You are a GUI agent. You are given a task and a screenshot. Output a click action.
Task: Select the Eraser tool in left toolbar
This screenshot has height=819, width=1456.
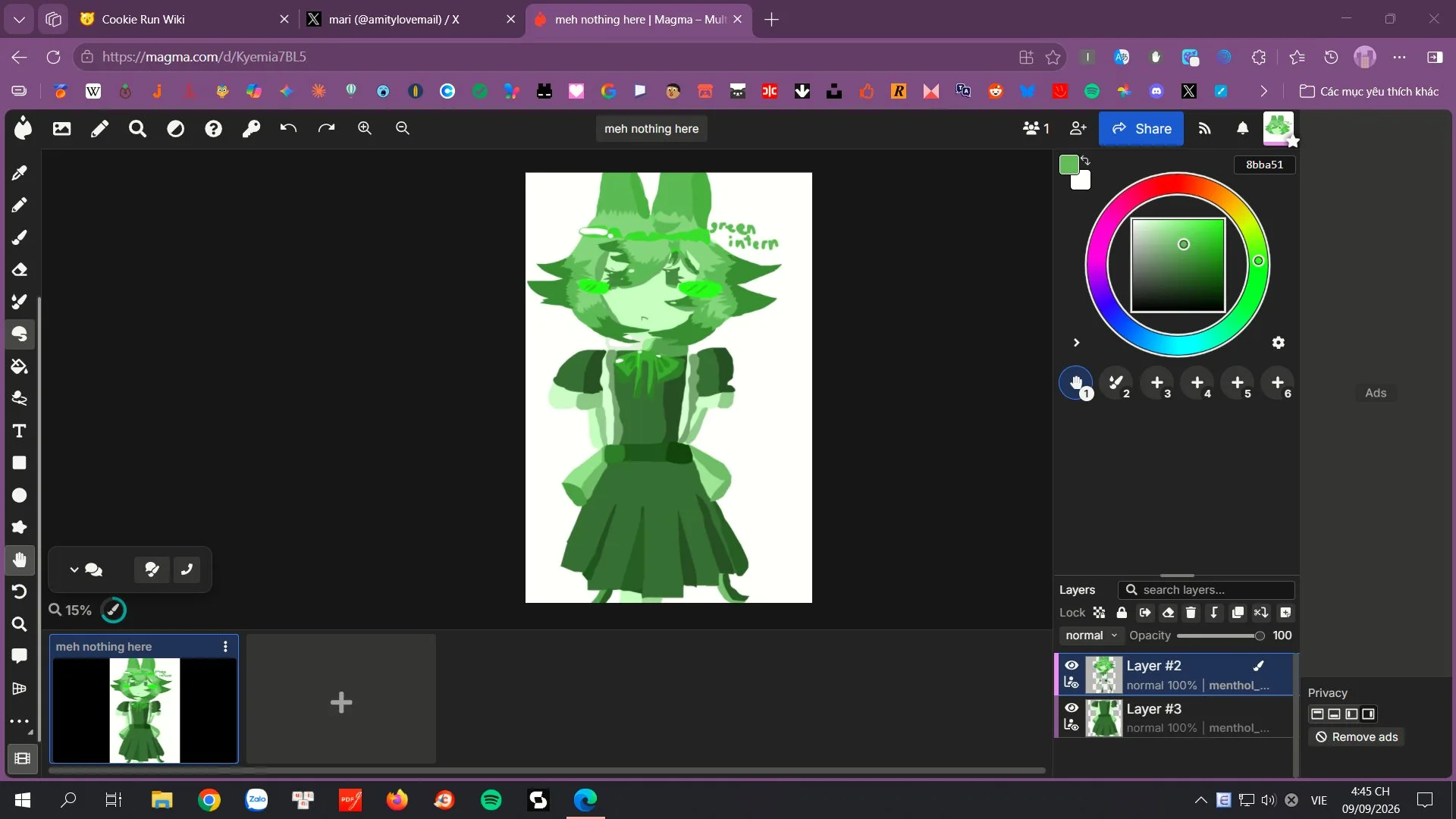click(20, 269)
